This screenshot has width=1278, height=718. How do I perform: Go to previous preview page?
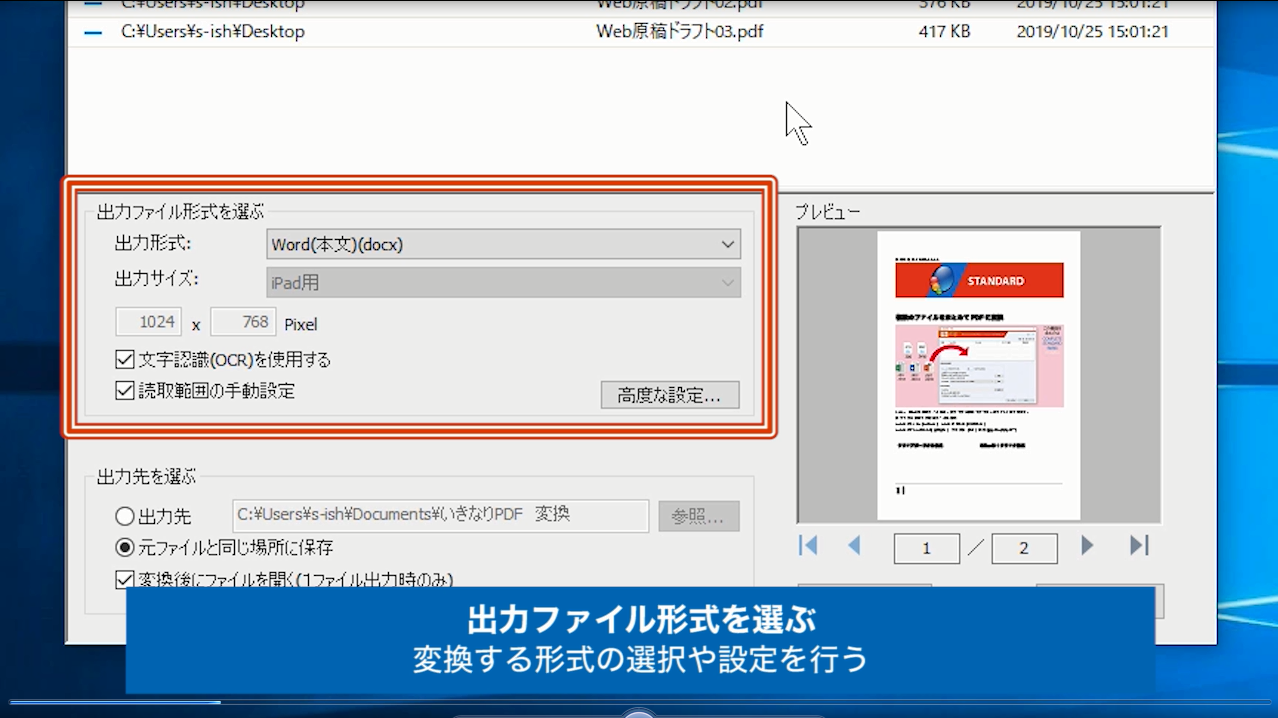855,547
